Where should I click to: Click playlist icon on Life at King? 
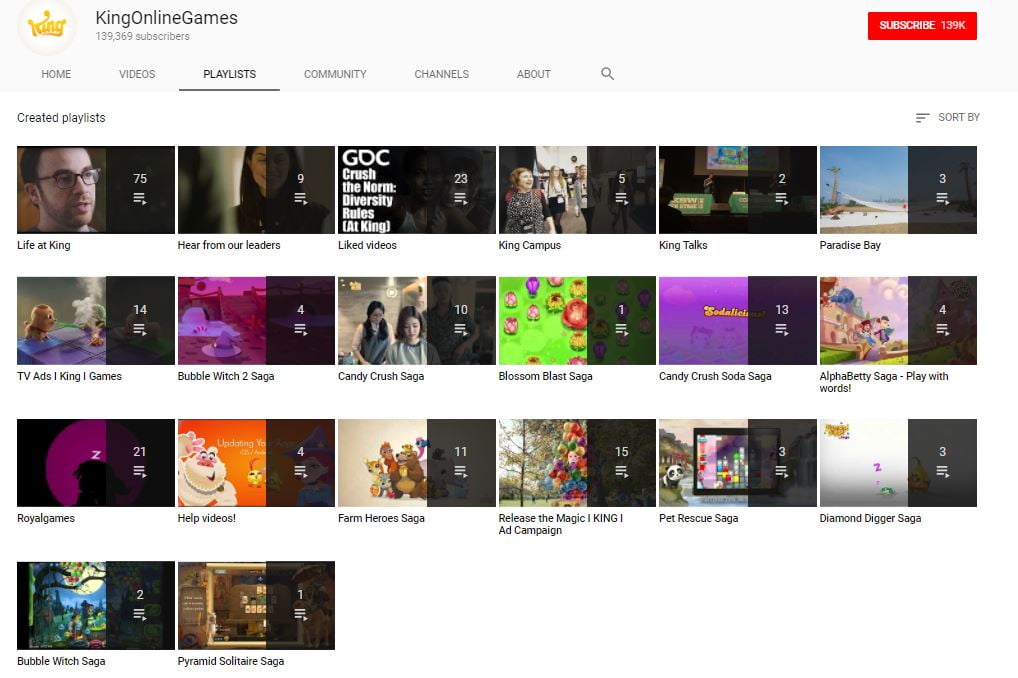coord(140,199)
